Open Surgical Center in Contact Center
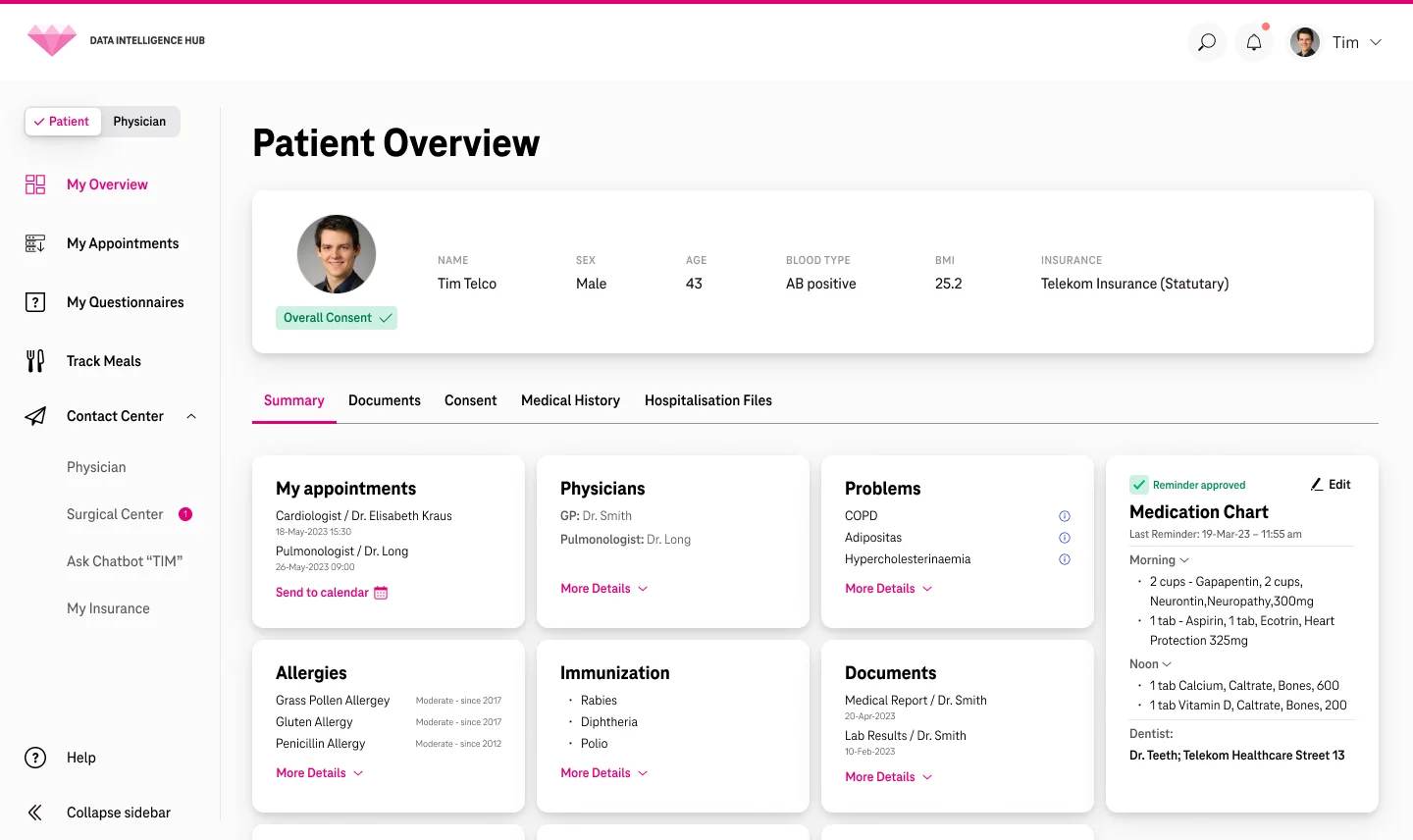 pos(115,514)
